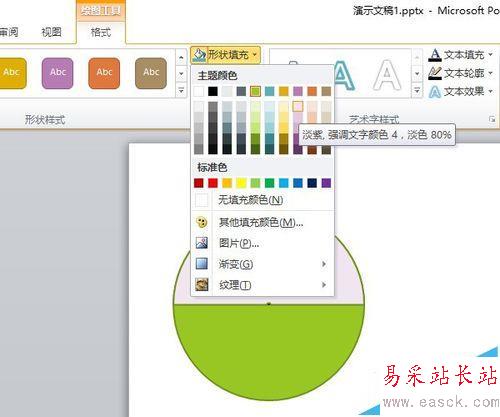Click the Drawing Tools (绘图工具) contextual tab header
Screen dimensions: 500x417
click(x=101, y=11)
